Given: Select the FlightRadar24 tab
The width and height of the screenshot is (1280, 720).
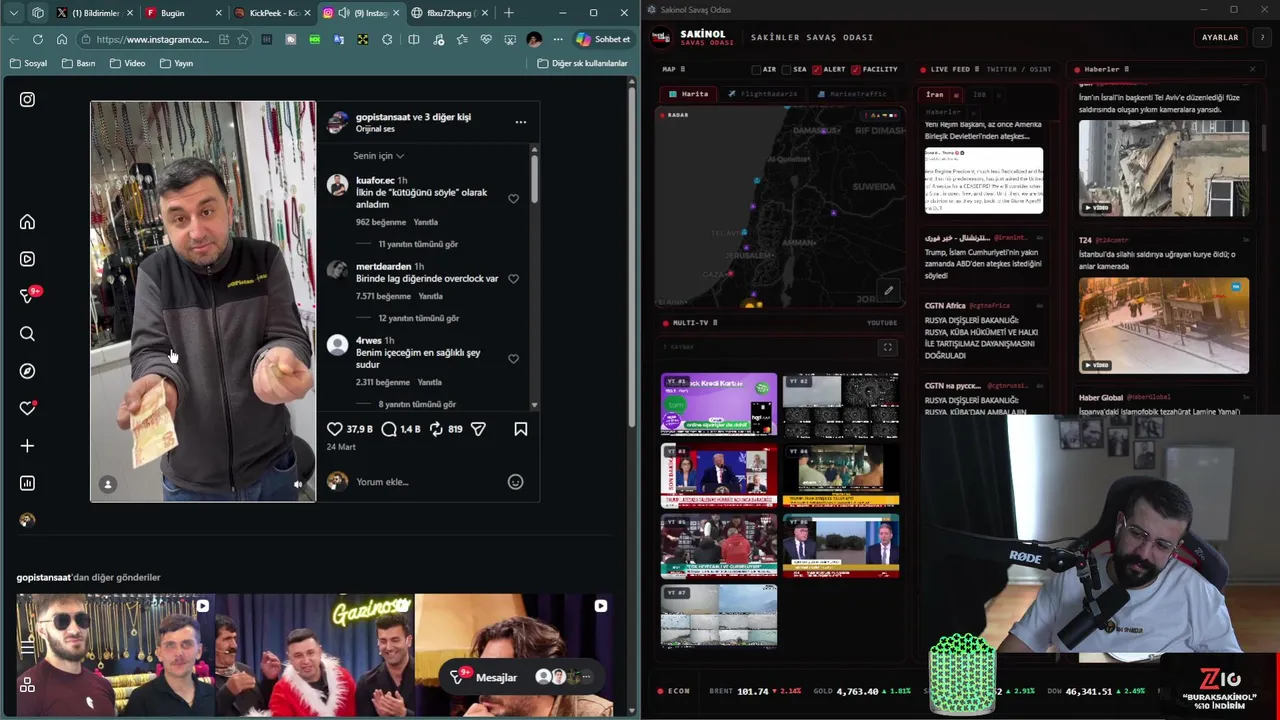Looking at the screenshot, I should point(762,94).
